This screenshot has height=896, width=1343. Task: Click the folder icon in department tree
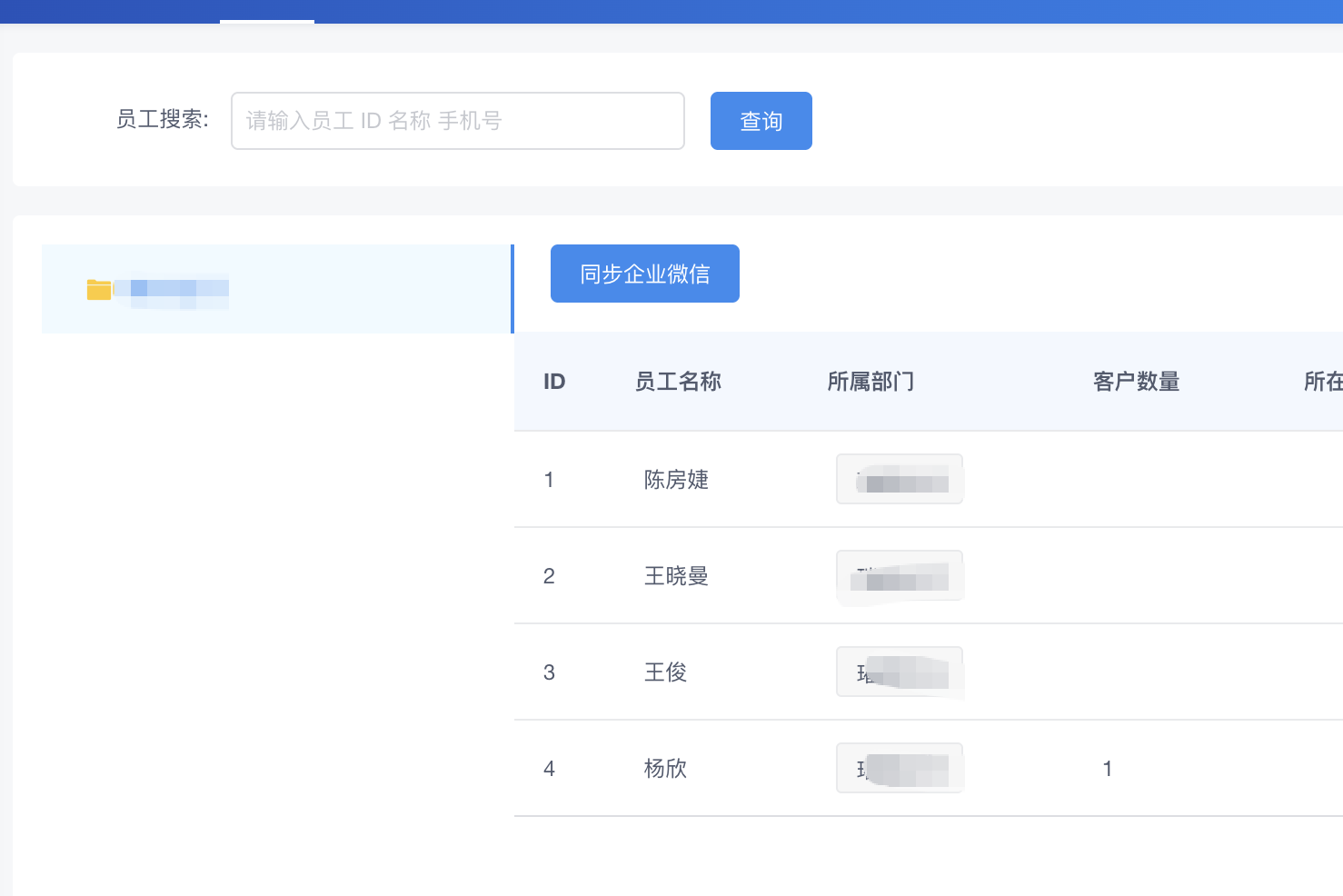coord(99,290)
